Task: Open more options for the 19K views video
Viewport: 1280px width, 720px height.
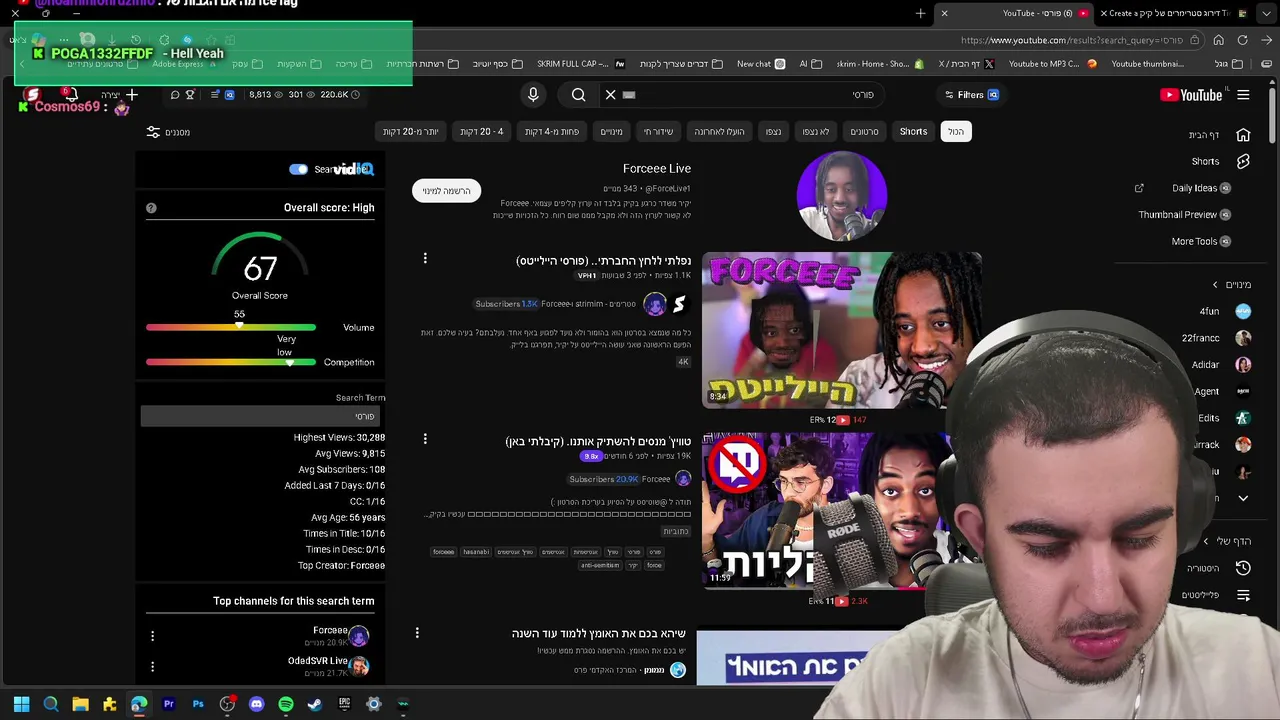Action: pyautogui.click(x=425, y=439)
